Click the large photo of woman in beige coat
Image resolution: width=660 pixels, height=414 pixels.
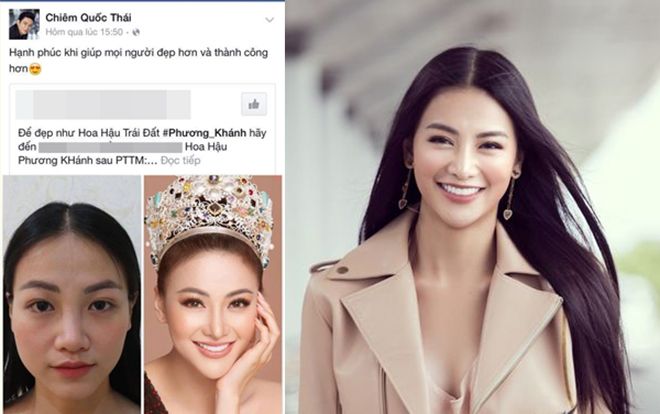click(473, 207)
